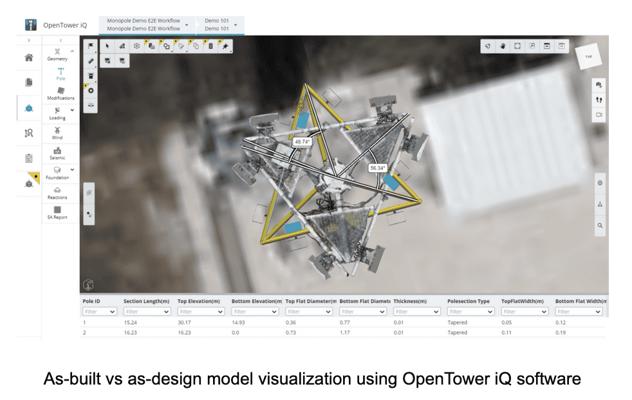Click the delete trash icon in toolbar
This screenshot has height=400, width=632.
pos(210,46)
